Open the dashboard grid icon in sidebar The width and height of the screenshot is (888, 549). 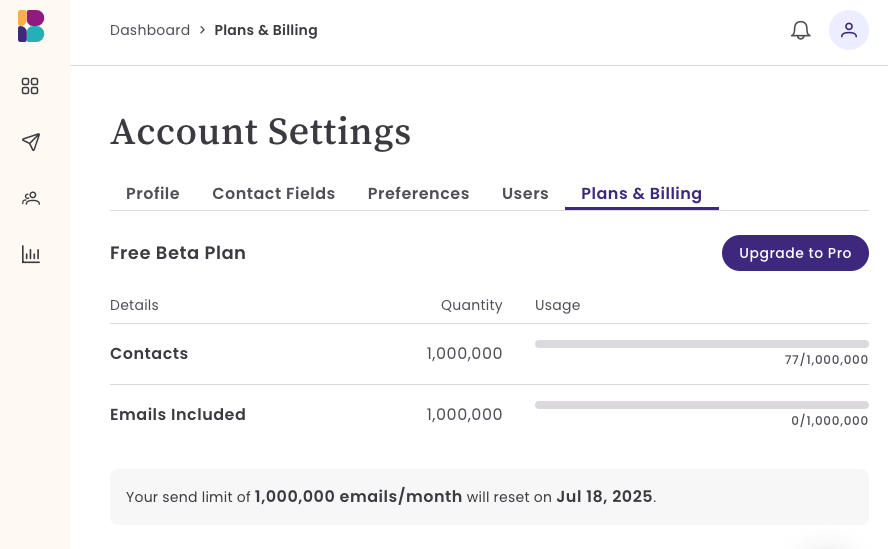(30, 86)
